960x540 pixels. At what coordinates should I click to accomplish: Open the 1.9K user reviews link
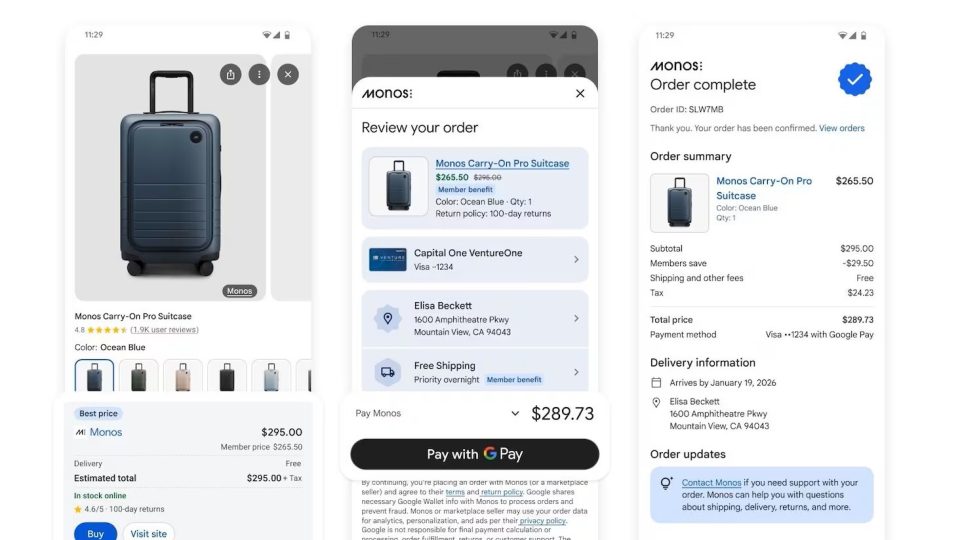click(x=164, y=330)
